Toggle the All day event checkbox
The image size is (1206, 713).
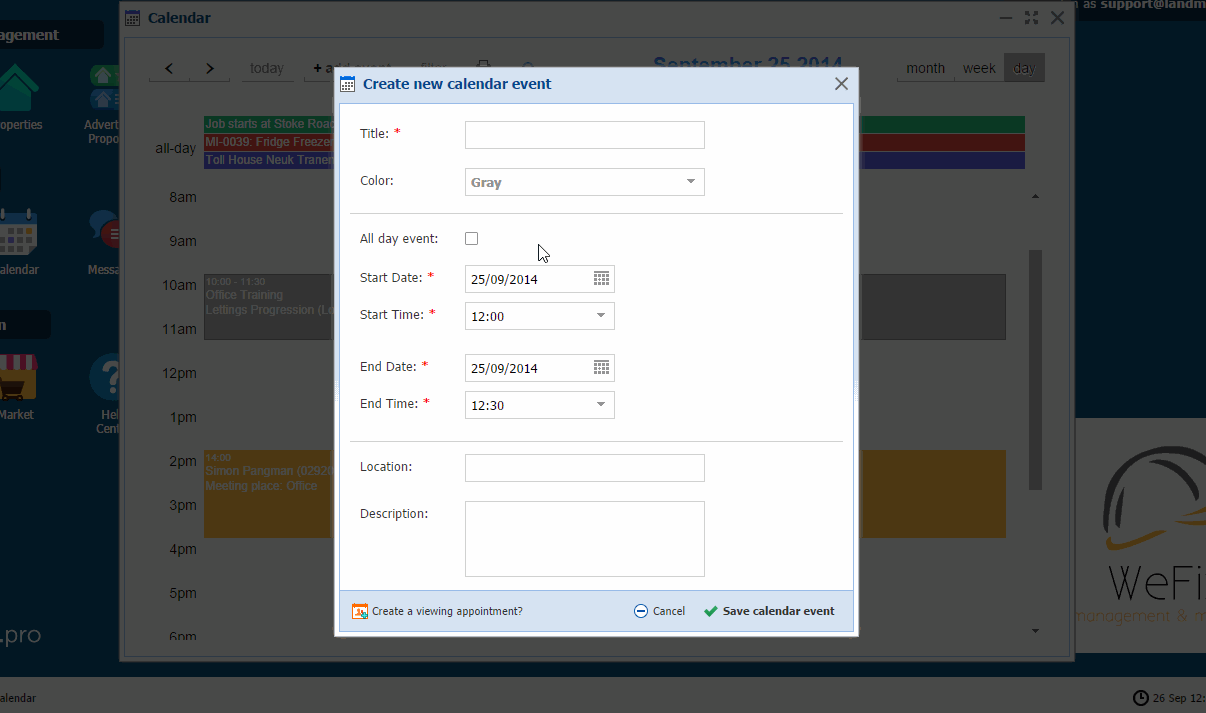coord(472,239)
